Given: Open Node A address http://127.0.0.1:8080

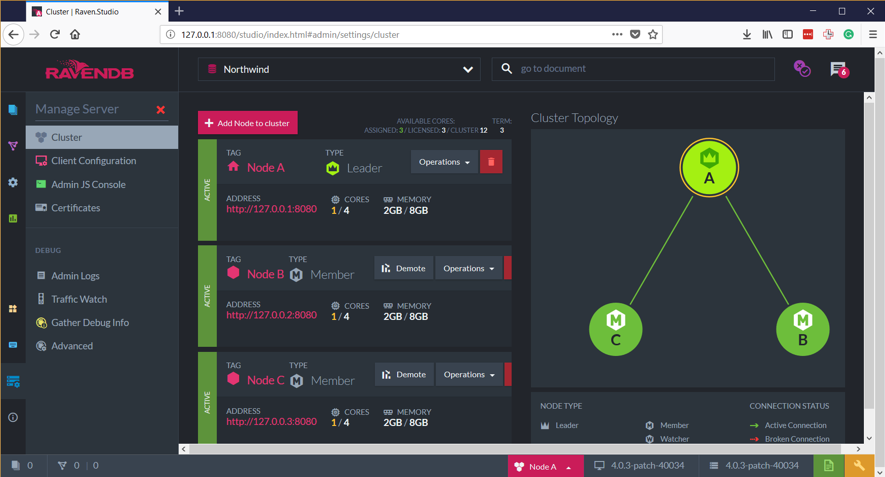Looking at the screenshot, I should 271,209.
